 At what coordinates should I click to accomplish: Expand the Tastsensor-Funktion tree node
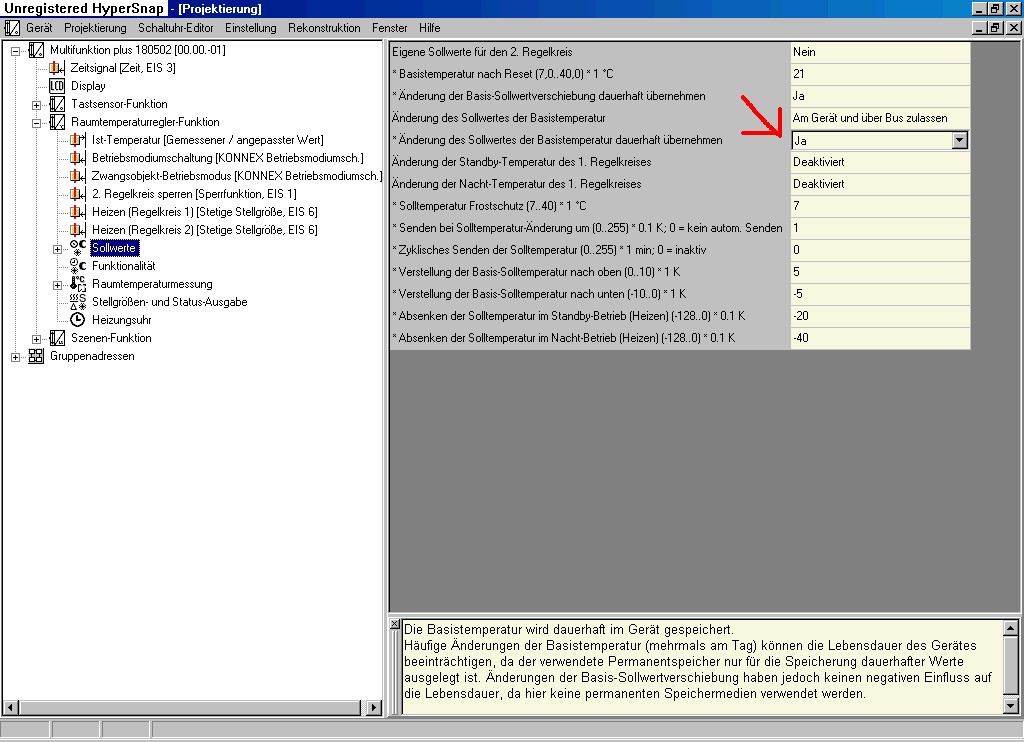coord(37,104)
